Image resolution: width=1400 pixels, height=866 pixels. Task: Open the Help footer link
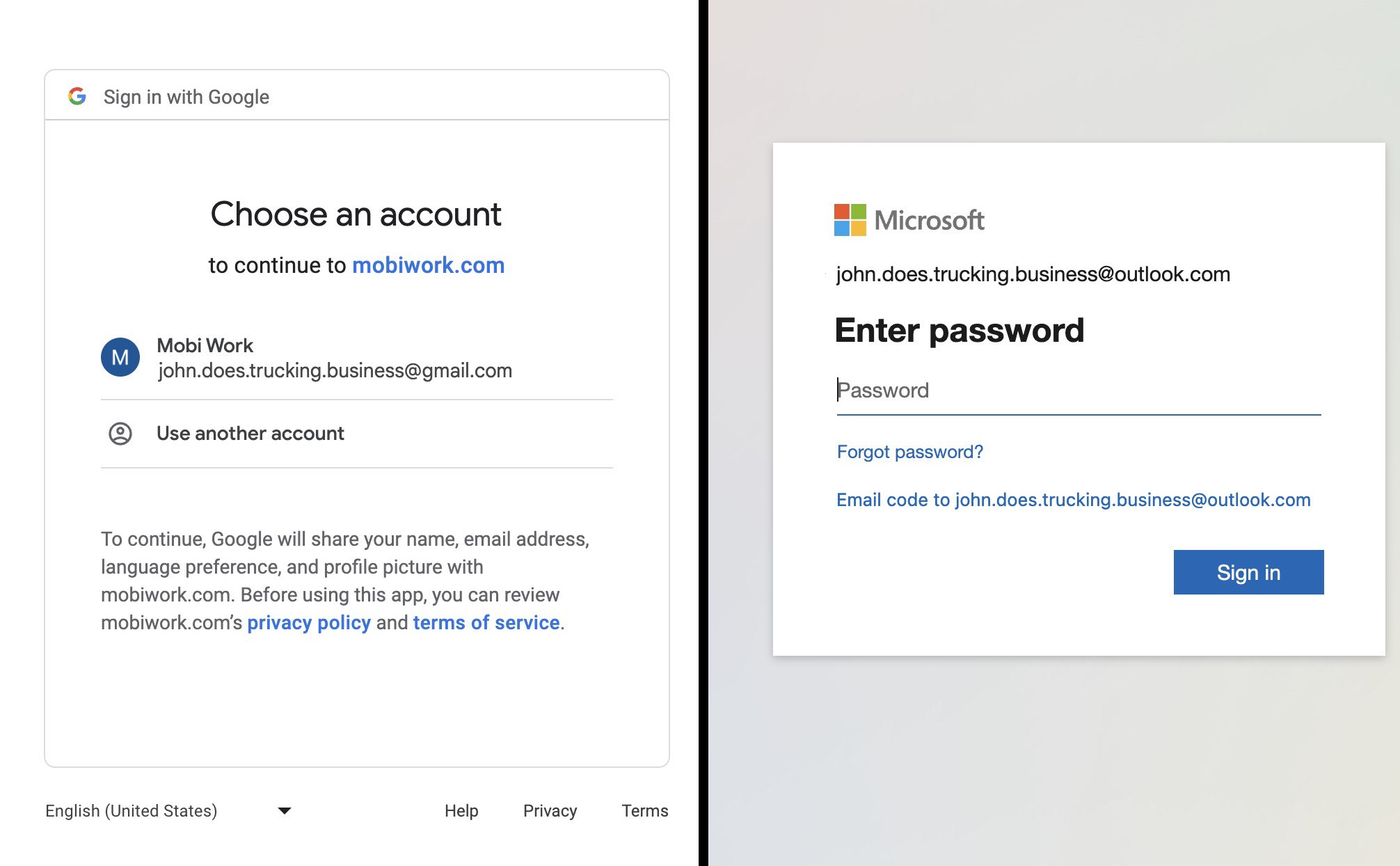coord(461,811)
